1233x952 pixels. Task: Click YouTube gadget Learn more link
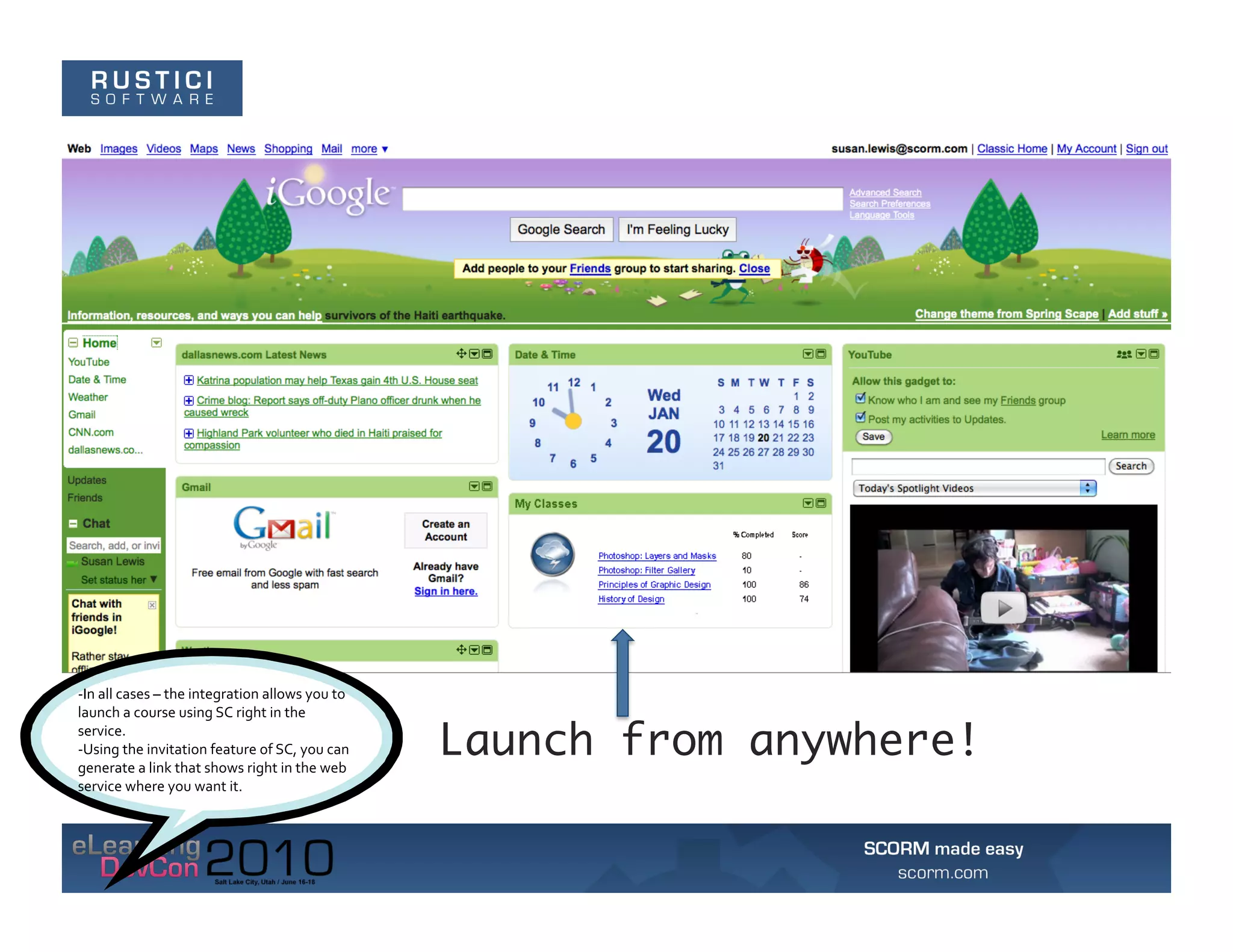[x=1128, y=434]
